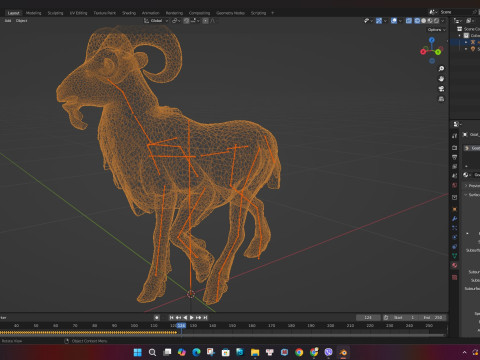Switch to the Geometry Nodes workspace tab

(x=230, y=13)
